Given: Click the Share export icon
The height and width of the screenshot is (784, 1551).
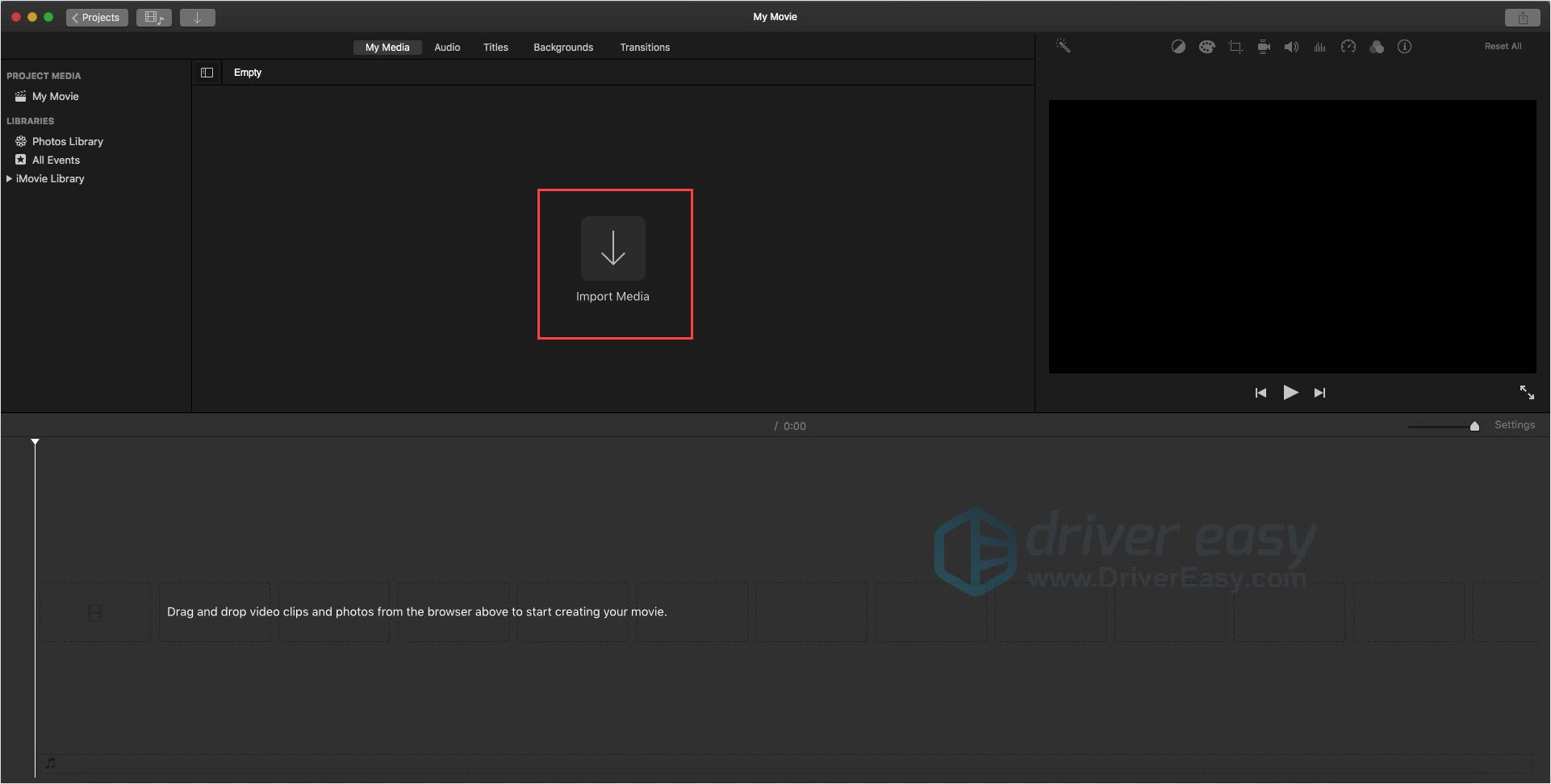Looking at the screenshot, I should (1523, 17).
